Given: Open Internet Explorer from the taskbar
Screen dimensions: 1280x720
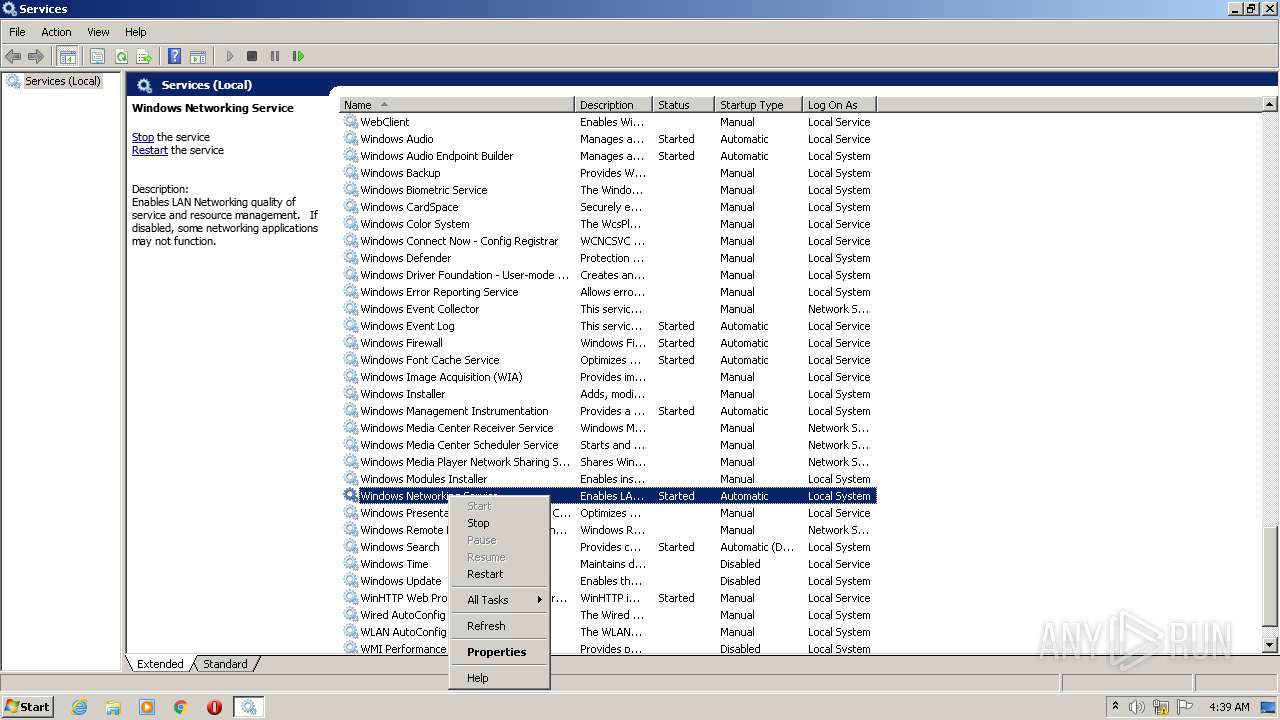Looking at the screenshot, I should click(80, 707).
